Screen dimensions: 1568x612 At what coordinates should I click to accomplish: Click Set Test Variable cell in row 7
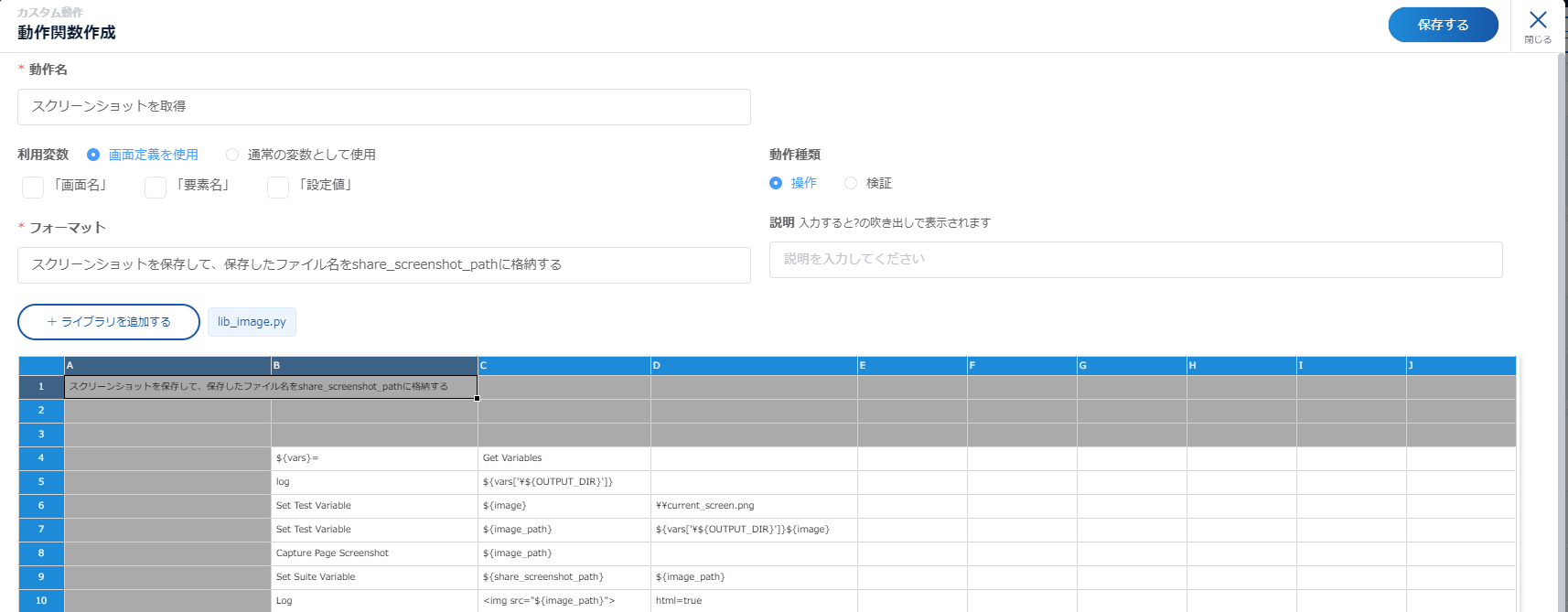pos(374,530)
